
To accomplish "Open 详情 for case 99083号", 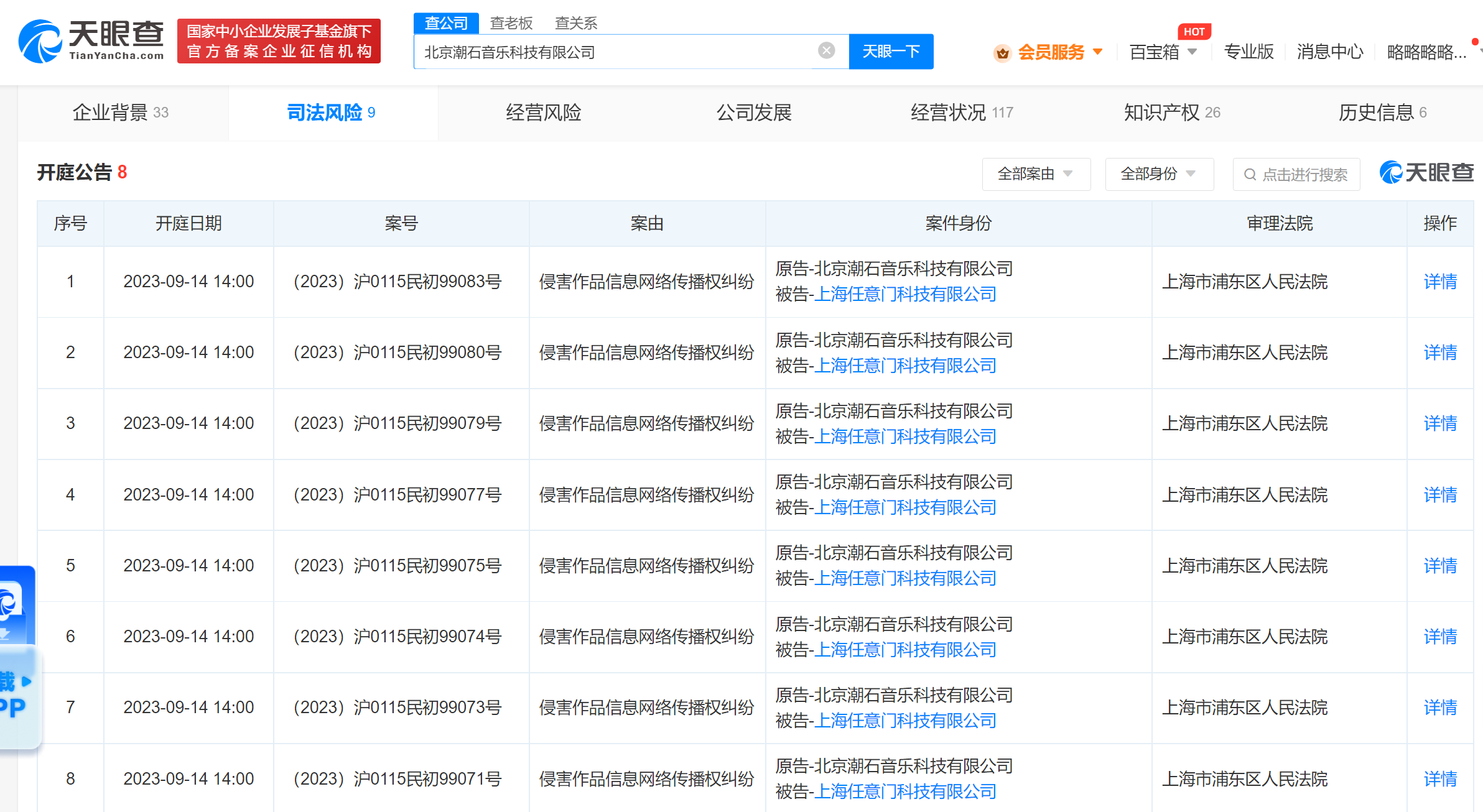I will click(1440, 282).
